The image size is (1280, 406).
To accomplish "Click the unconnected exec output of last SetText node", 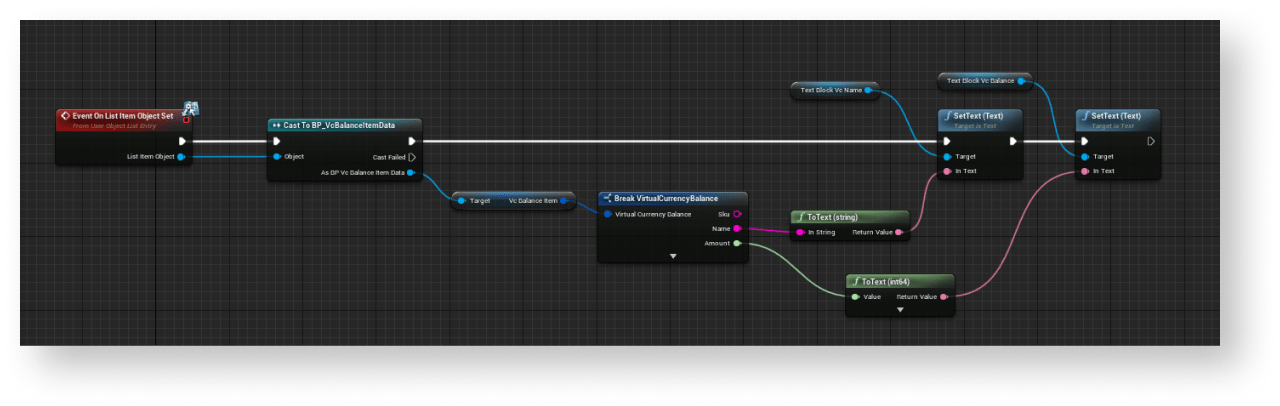I will pos(1150,141).
